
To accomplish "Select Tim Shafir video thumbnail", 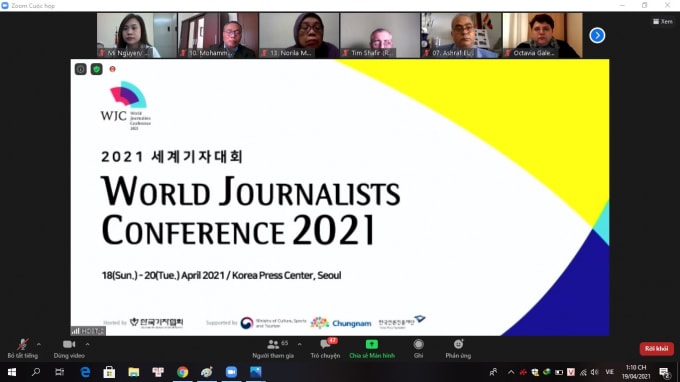I will click(380, 35).
